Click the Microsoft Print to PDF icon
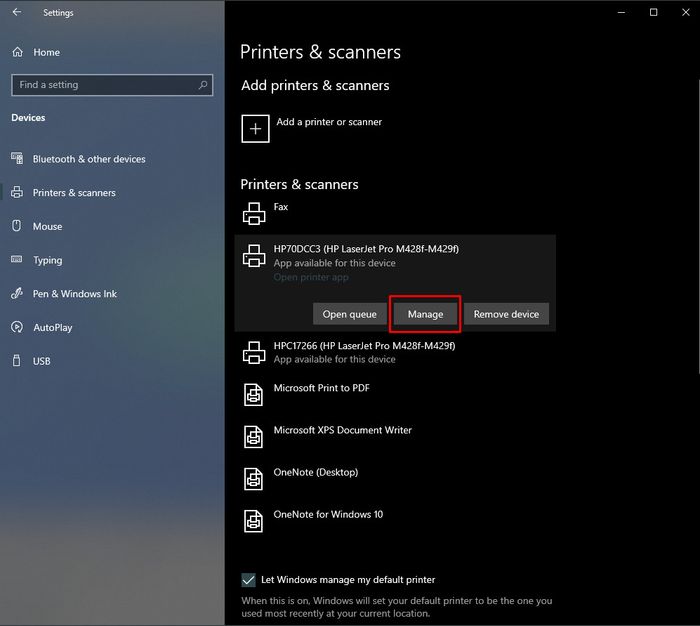This screenshot has height=626, width=700. [254, 395]
